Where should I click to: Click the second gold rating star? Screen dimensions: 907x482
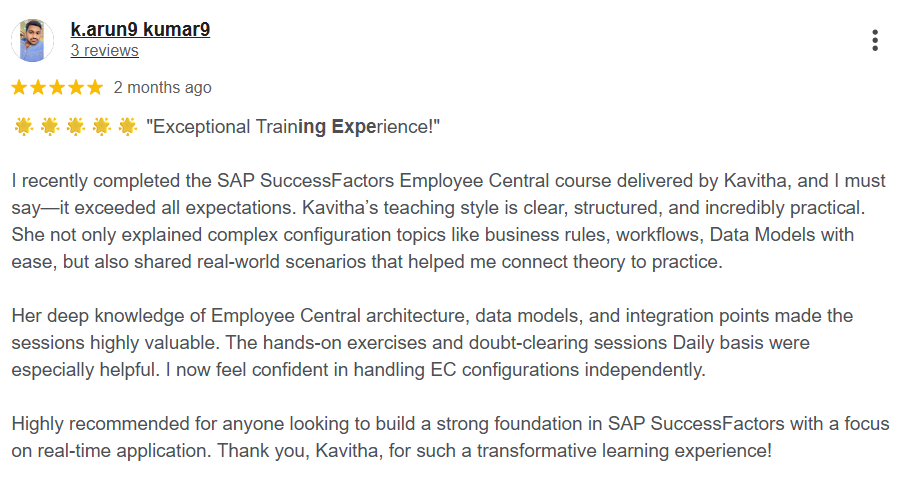38,87
